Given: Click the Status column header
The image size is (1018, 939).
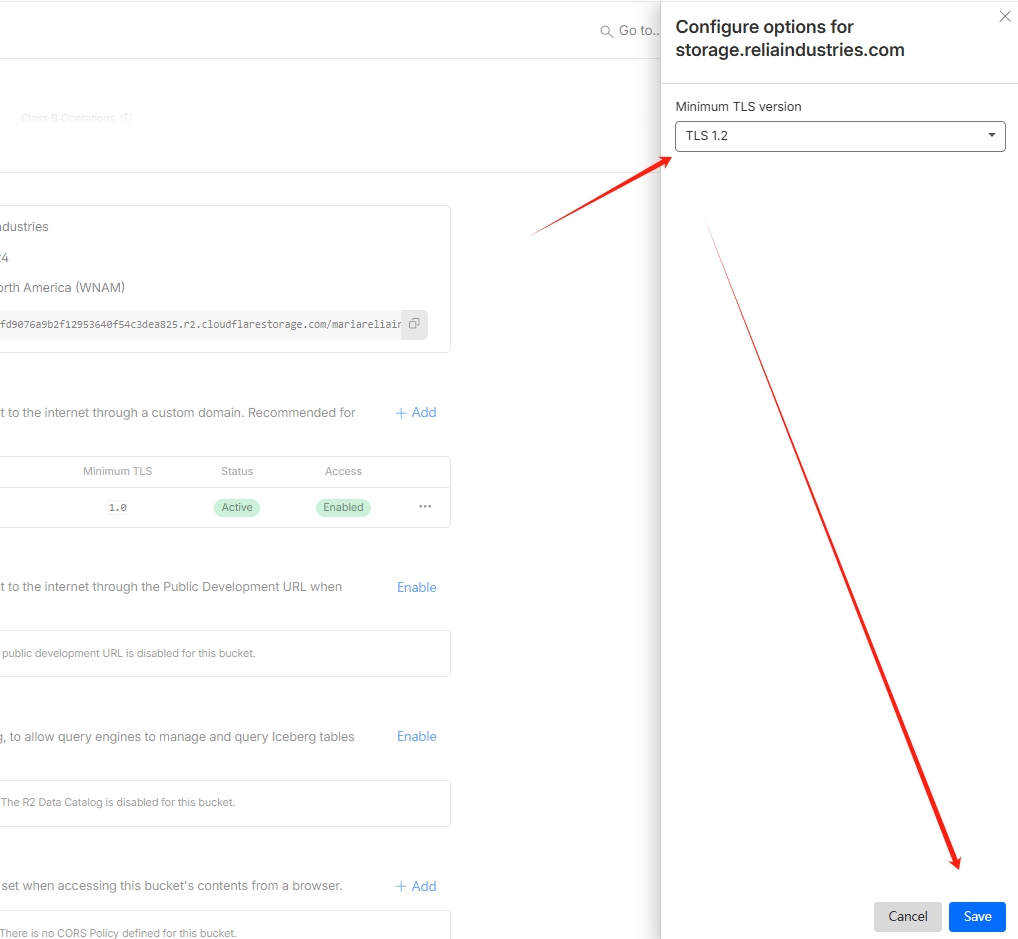Looking at the screenshot, I should [x=237, y=472].
